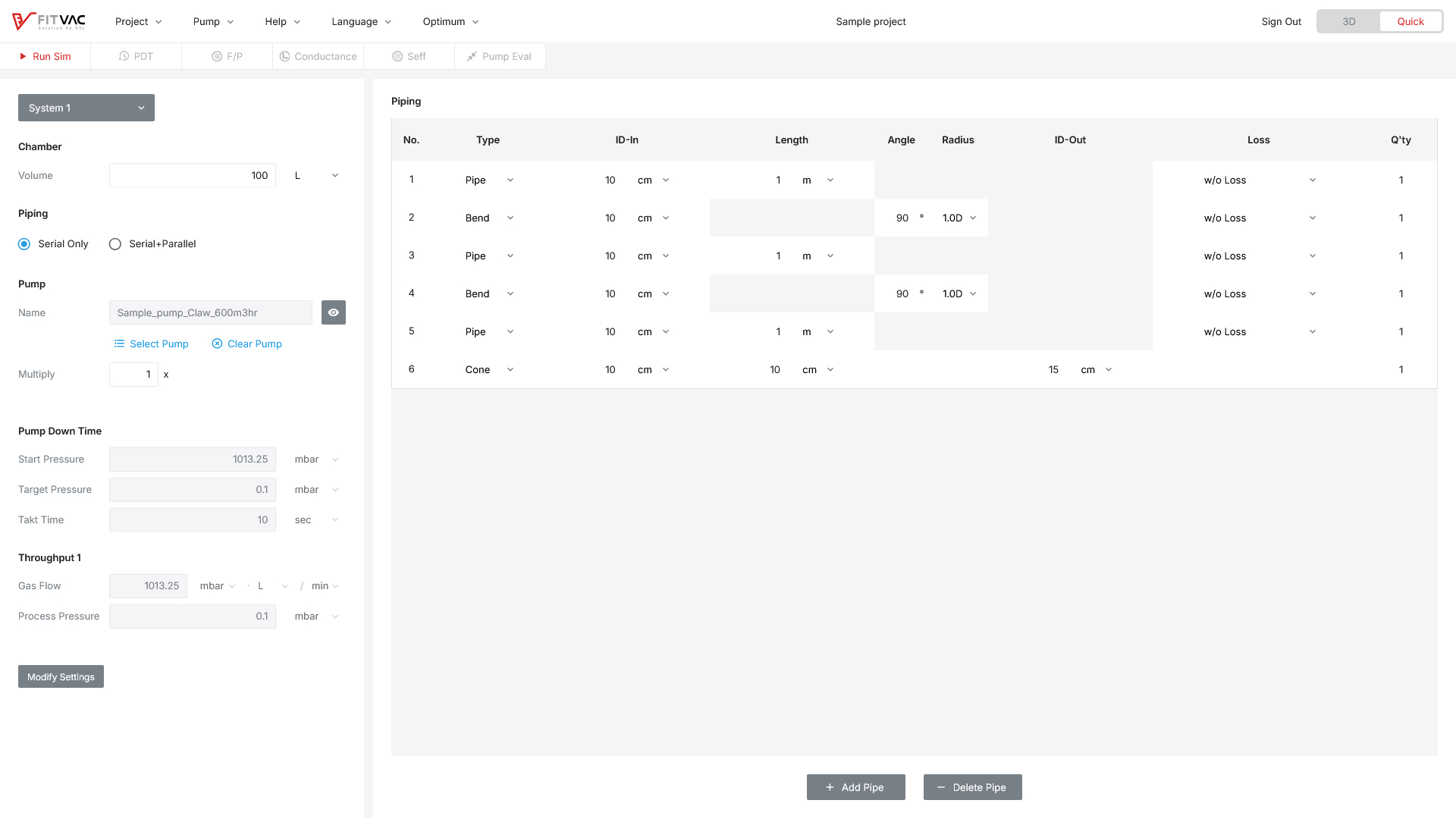Open the Project menu
This screenshot has height=819, width=1456.
point(139,21)
